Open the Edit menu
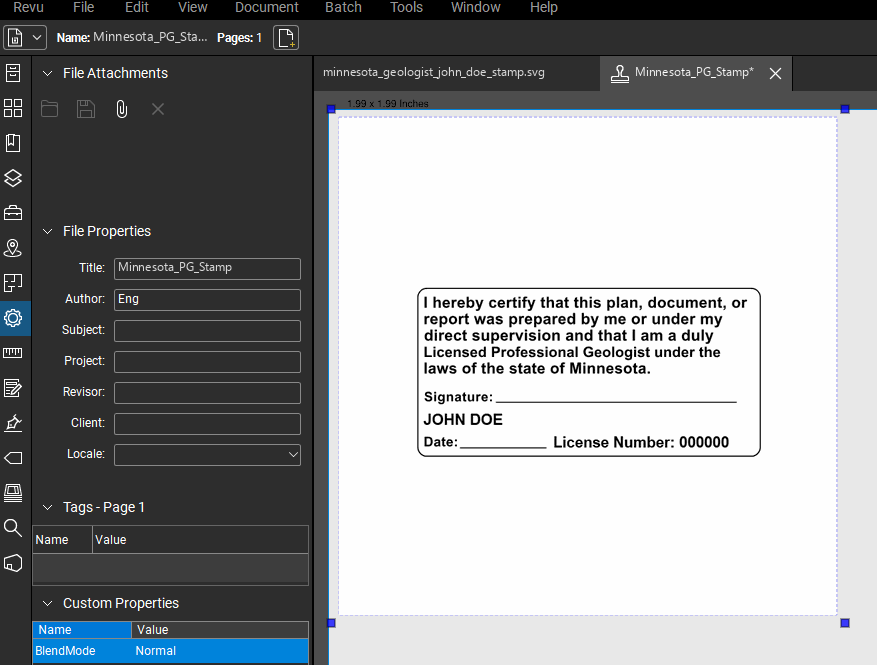 (136, 7)
